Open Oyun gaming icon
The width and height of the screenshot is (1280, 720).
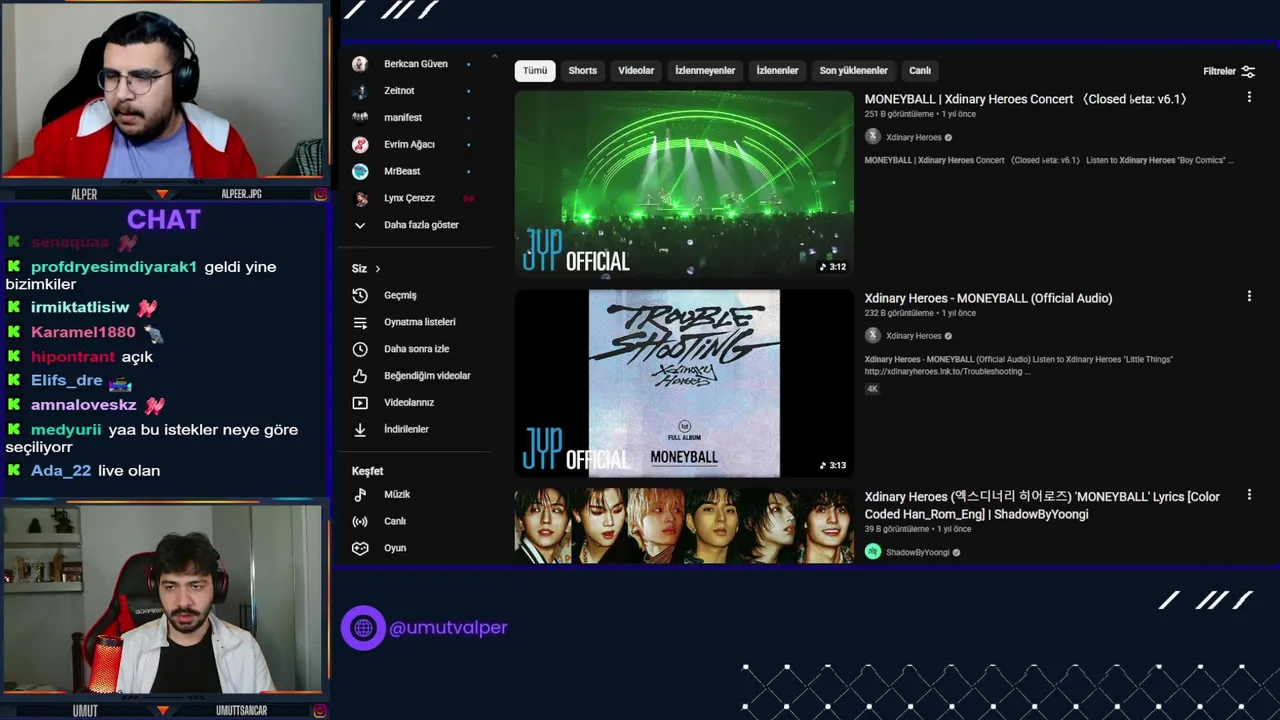(x=360, y=548)
